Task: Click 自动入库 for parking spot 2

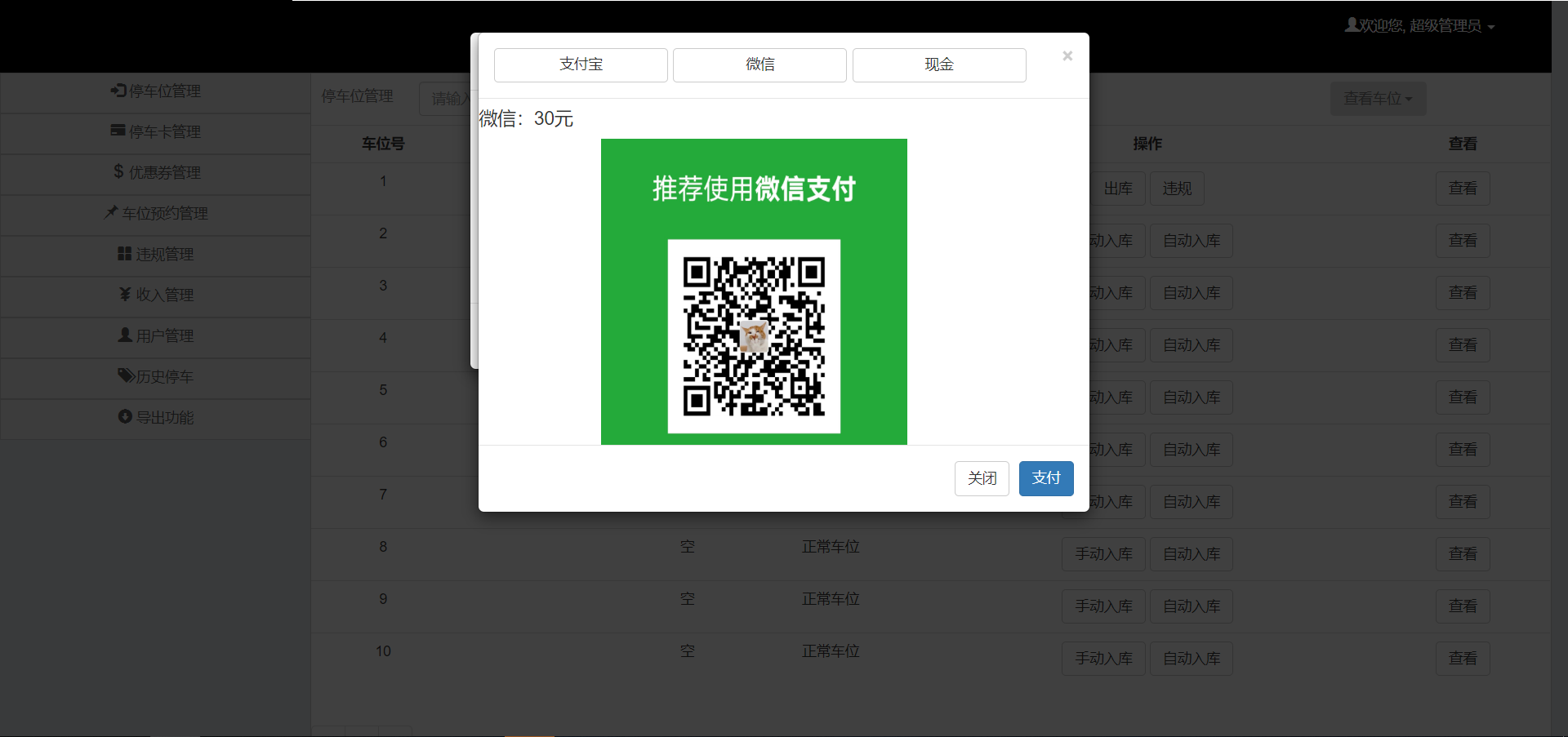Action: 1192,241
